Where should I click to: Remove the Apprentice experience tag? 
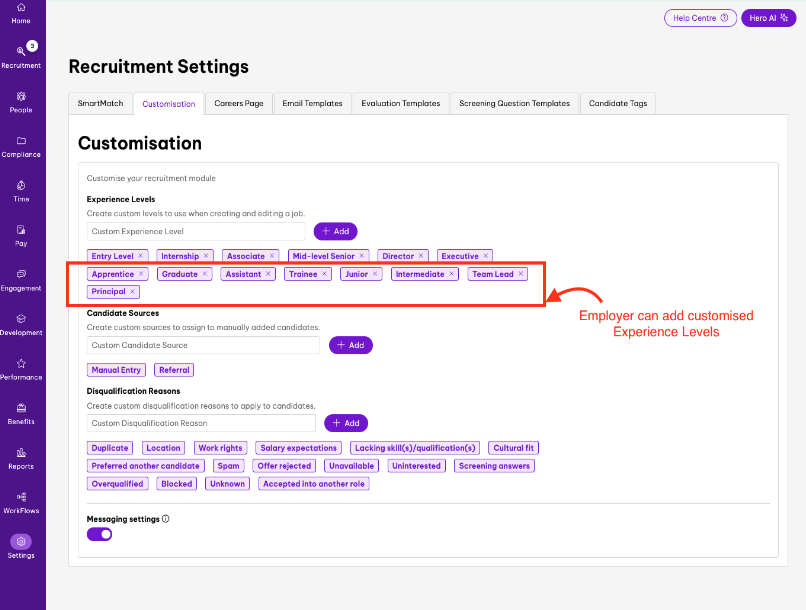click(x=141, y=274)
